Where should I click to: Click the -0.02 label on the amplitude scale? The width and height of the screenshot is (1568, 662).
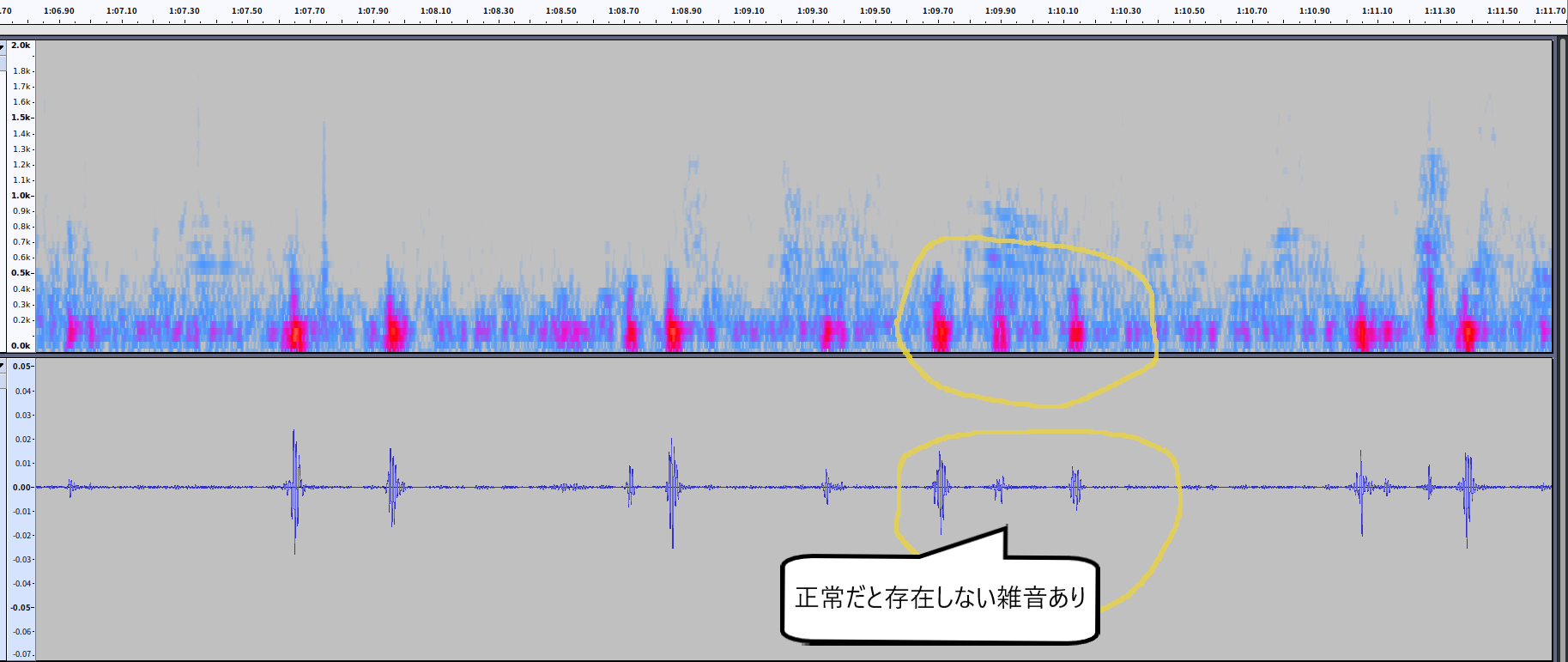[22, 536]
